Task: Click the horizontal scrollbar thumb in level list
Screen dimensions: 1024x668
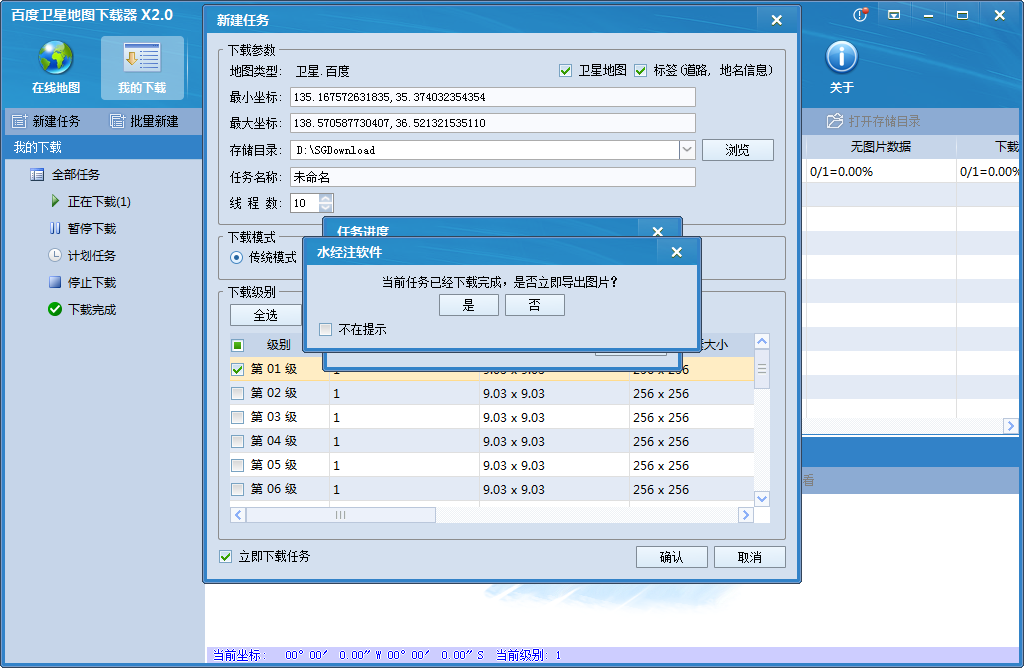Action: (340, 515)
